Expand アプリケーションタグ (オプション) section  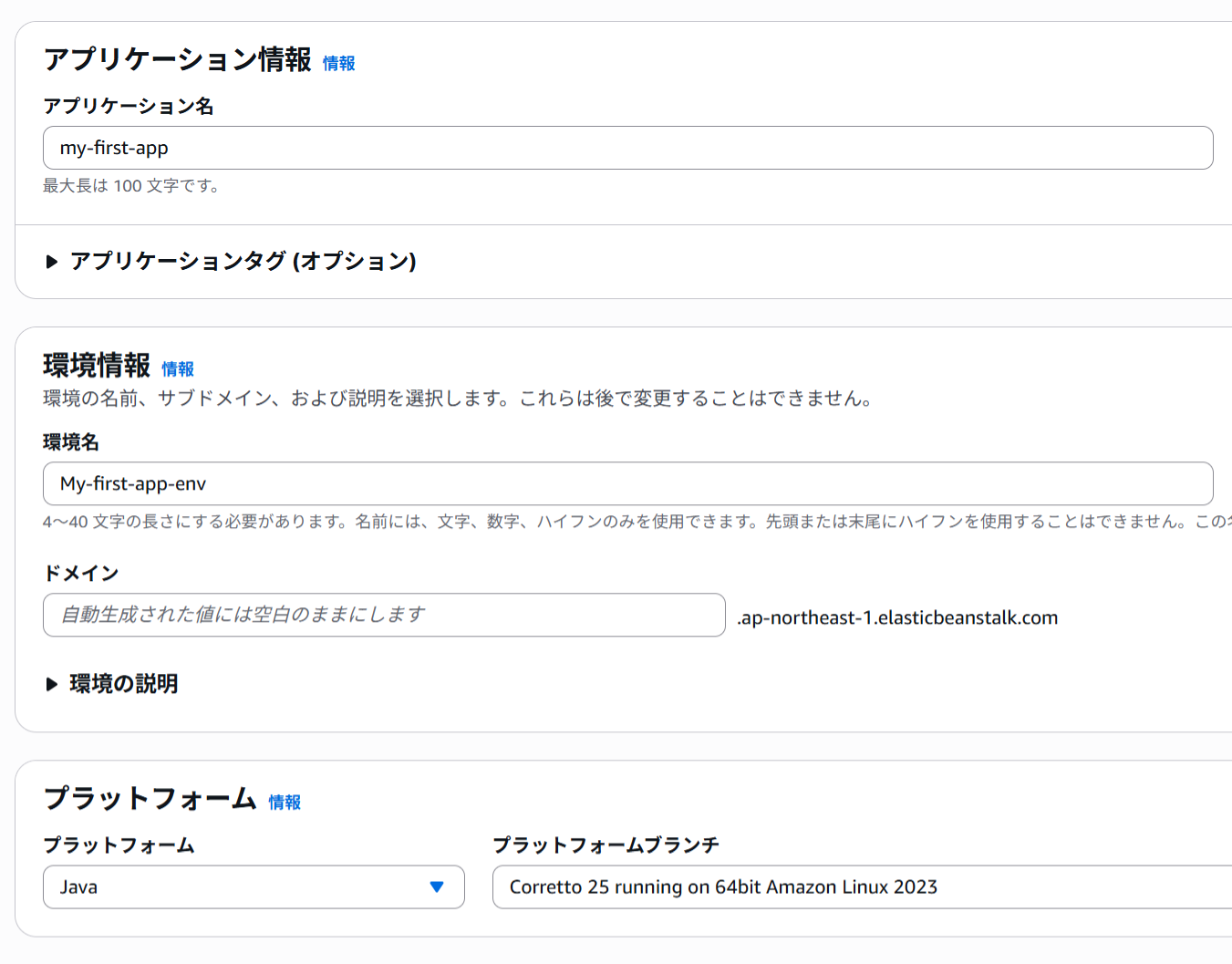point(242,262)
